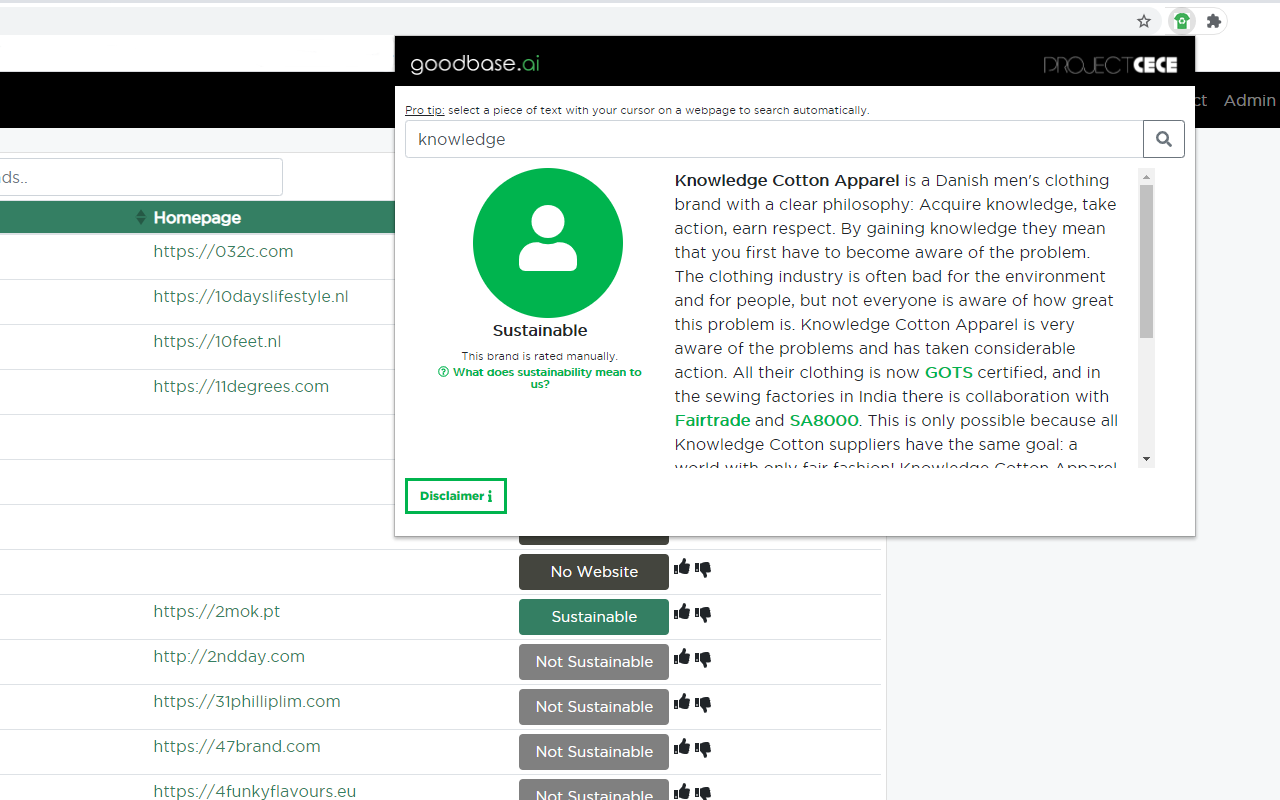The image size is (1280, 800).
Task: Click the brands filter search field
Action: (x=141, y=177)
